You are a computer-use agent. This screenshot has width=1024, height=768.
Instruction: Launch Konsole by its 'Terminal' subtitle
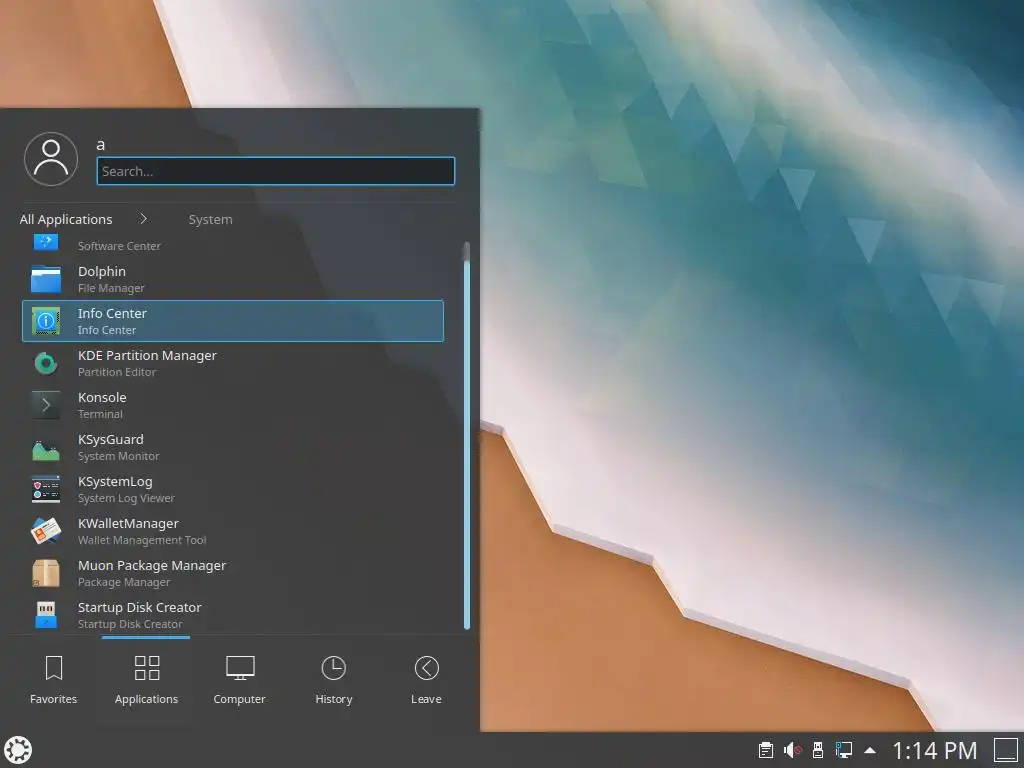(100, 414)
